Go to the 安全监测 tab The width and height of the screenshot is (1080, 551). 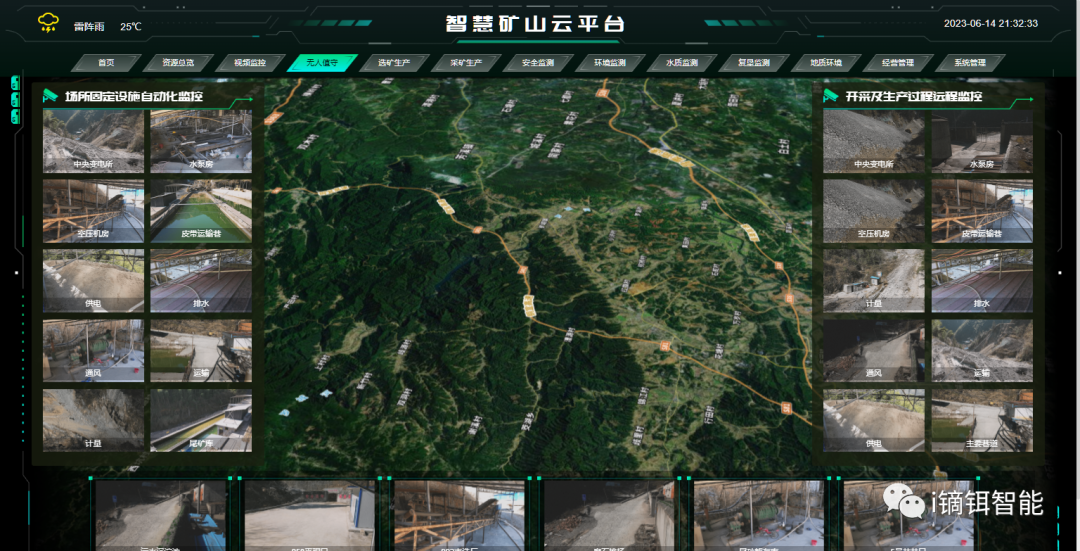pos(537,63)
